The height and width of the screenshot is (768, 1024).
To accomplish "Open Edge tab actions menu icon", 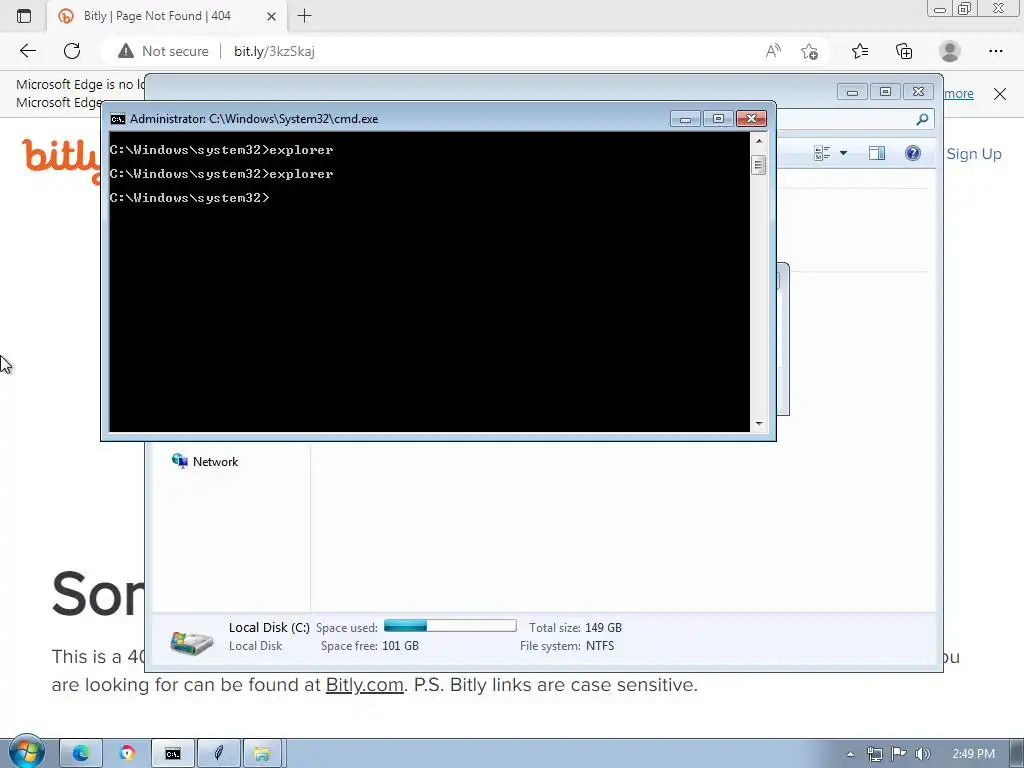I will (x=24, y=16).
